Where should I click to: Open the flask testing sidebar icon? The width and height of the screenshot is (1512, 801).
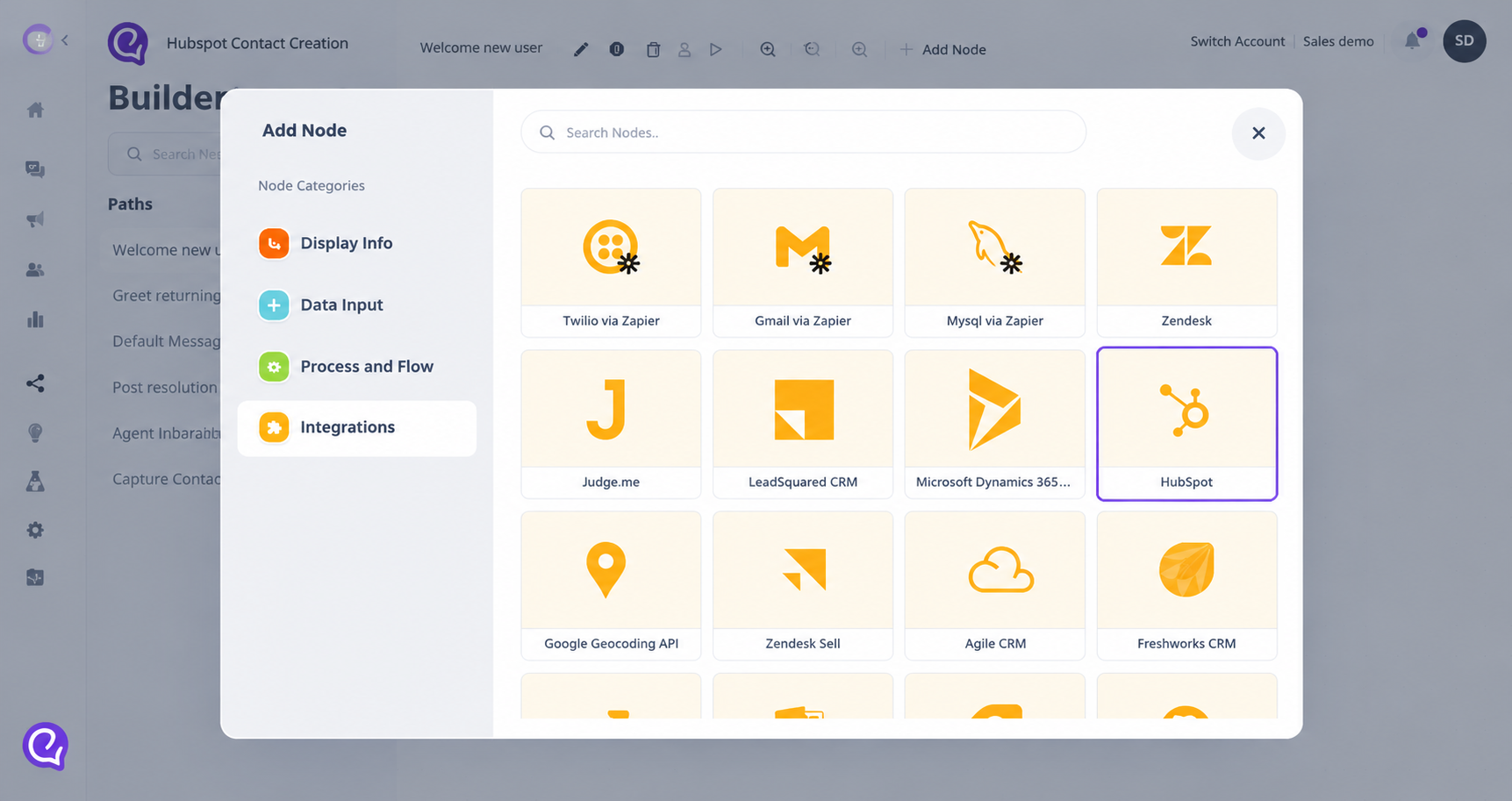click(35, 481)
